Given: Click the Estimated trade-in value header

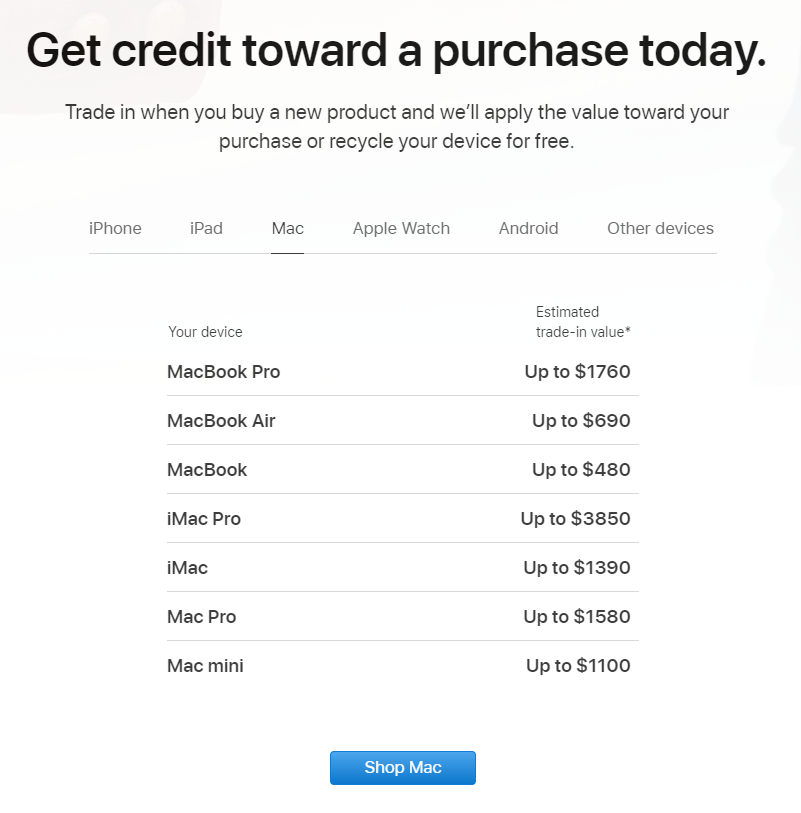Looking at the screenshot, I should click(x=583, y=322).
